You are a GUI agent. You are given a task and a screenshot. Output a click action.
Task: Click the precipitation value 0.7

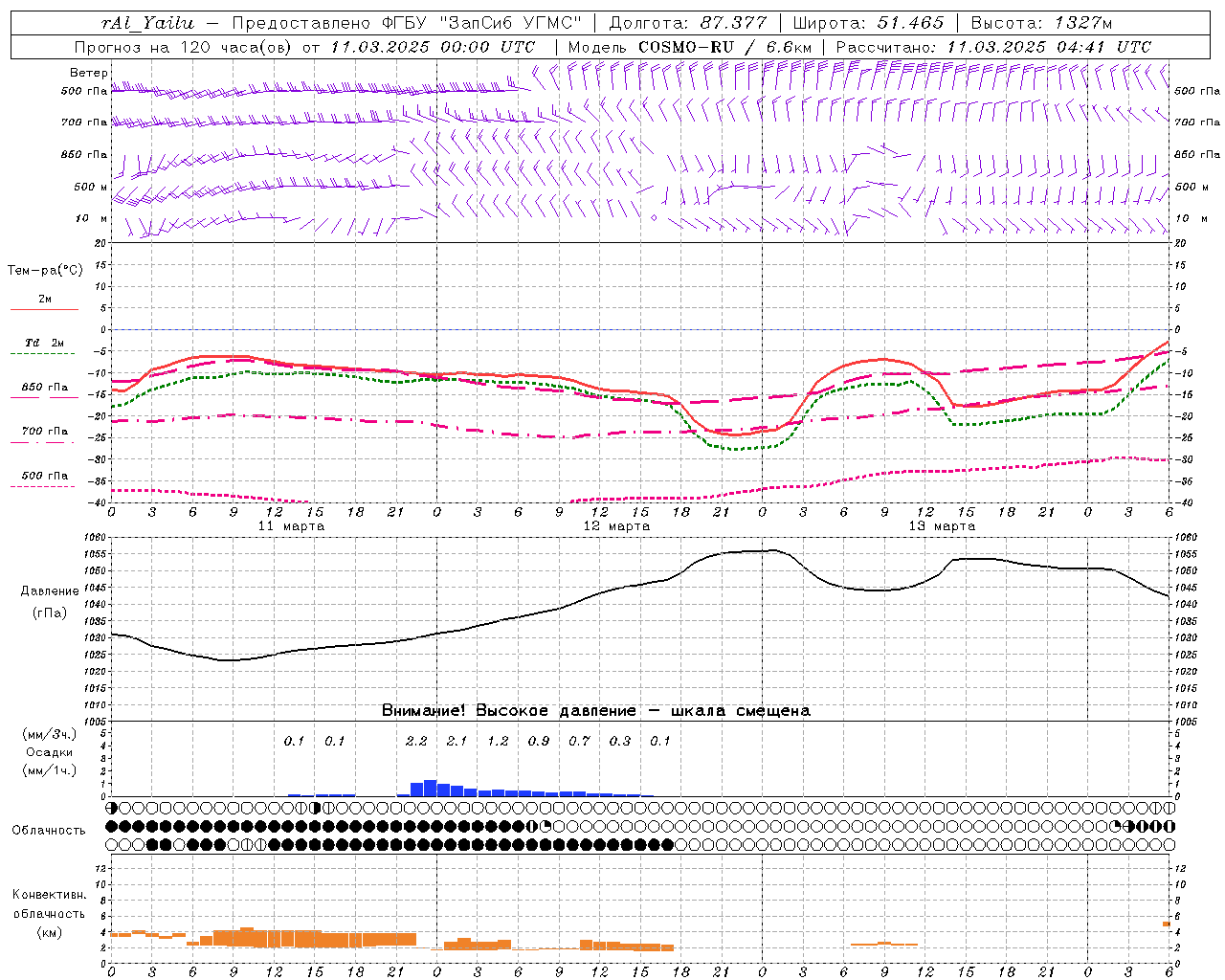click(579, 741)
